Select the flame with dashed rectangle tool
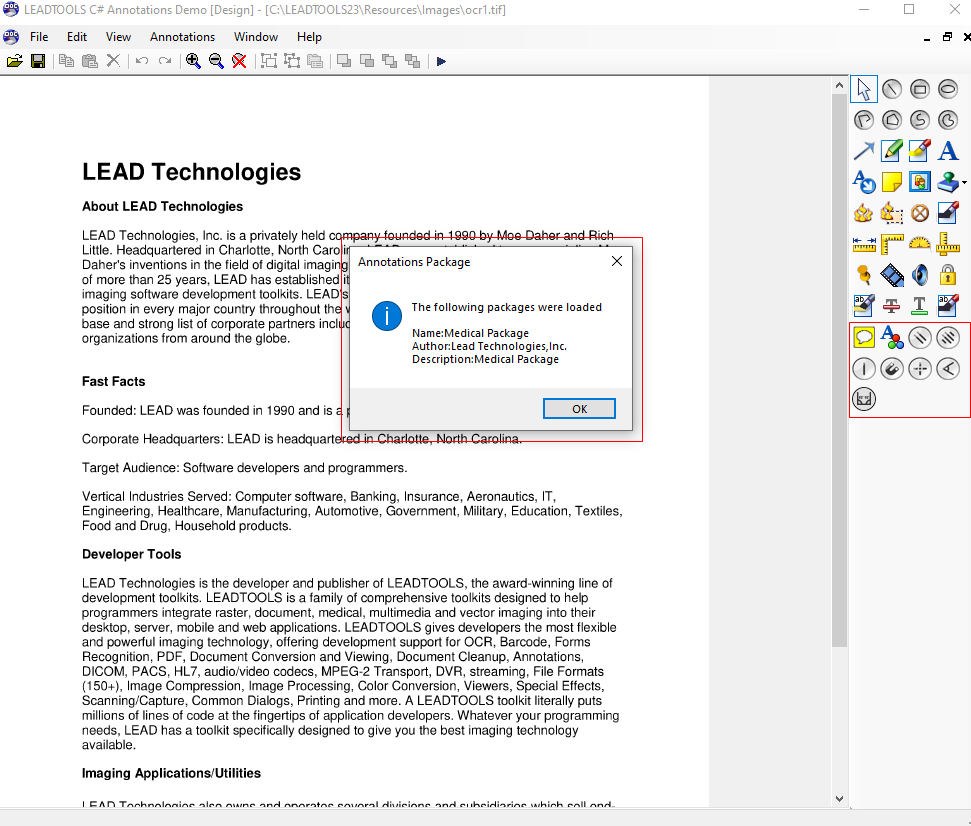 click(892, 213)
